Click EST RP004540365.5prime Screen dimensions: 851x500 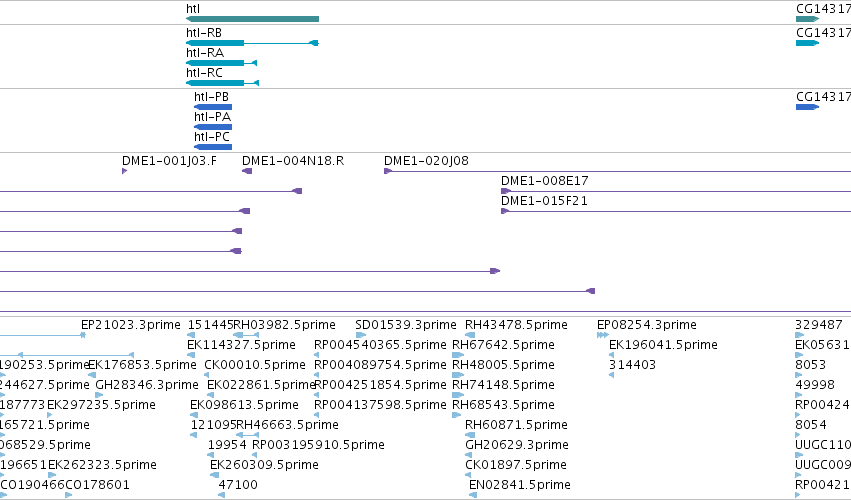tap(380, 345)
